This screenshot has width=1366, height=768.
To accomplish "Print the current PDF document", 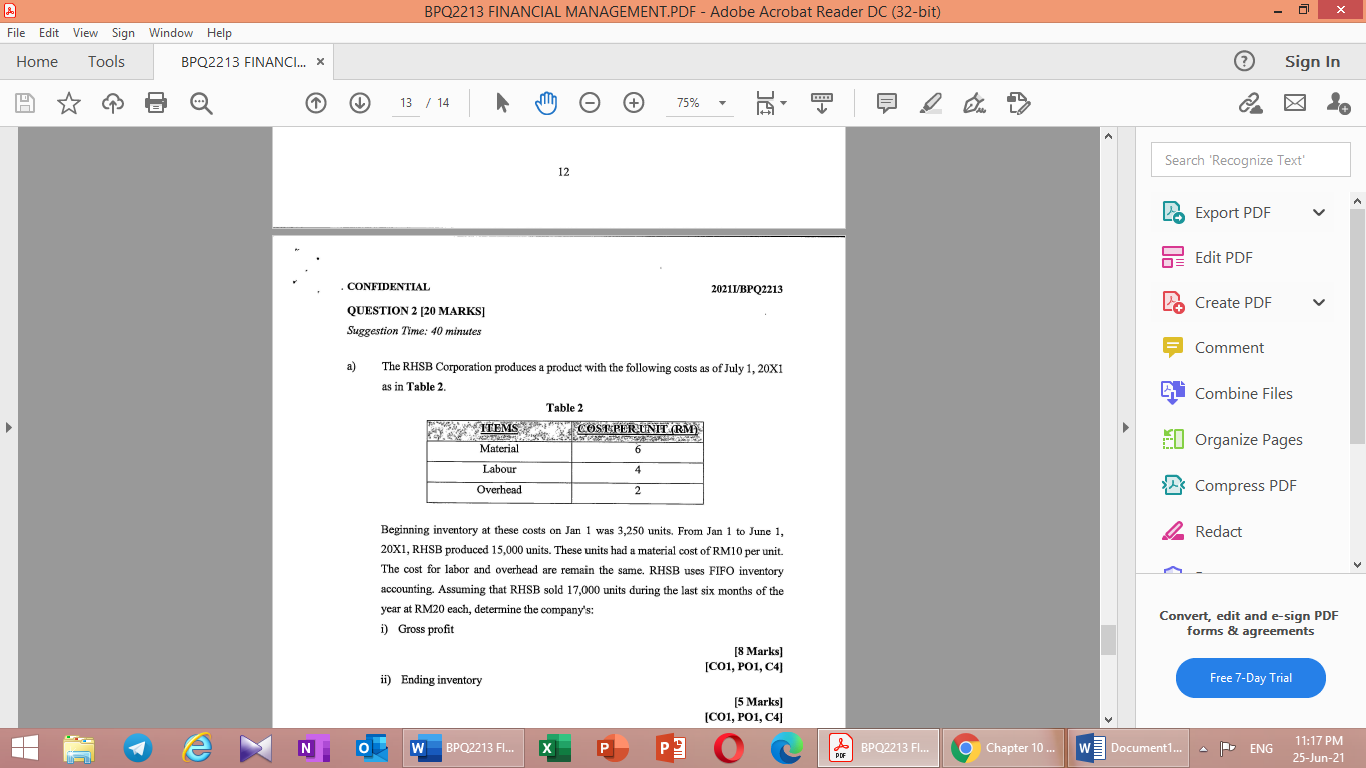I will (155, 103).
